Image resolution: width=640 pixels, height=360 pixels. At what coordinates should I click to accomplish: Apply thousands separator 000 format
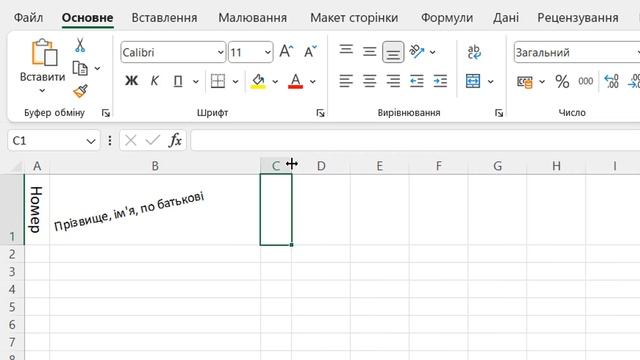pyautogui.click(x=585, y=82)
